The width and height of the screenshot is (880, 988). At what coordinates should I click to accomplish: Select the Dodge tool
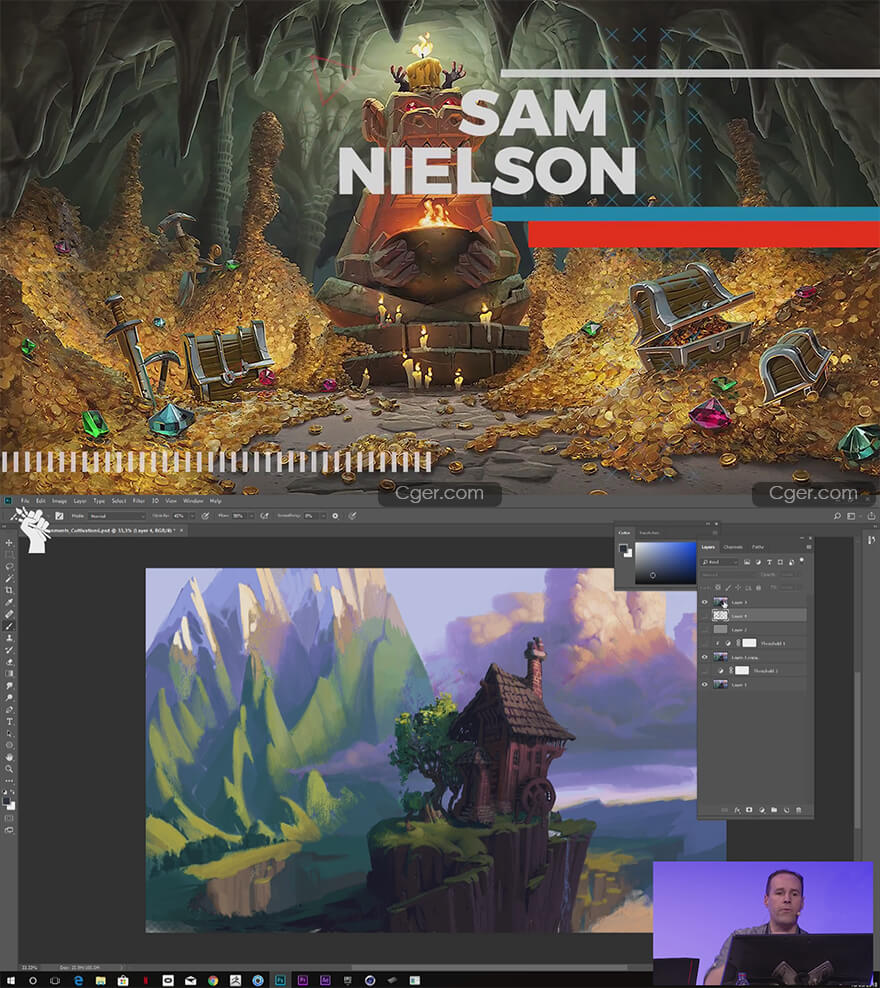9,698
